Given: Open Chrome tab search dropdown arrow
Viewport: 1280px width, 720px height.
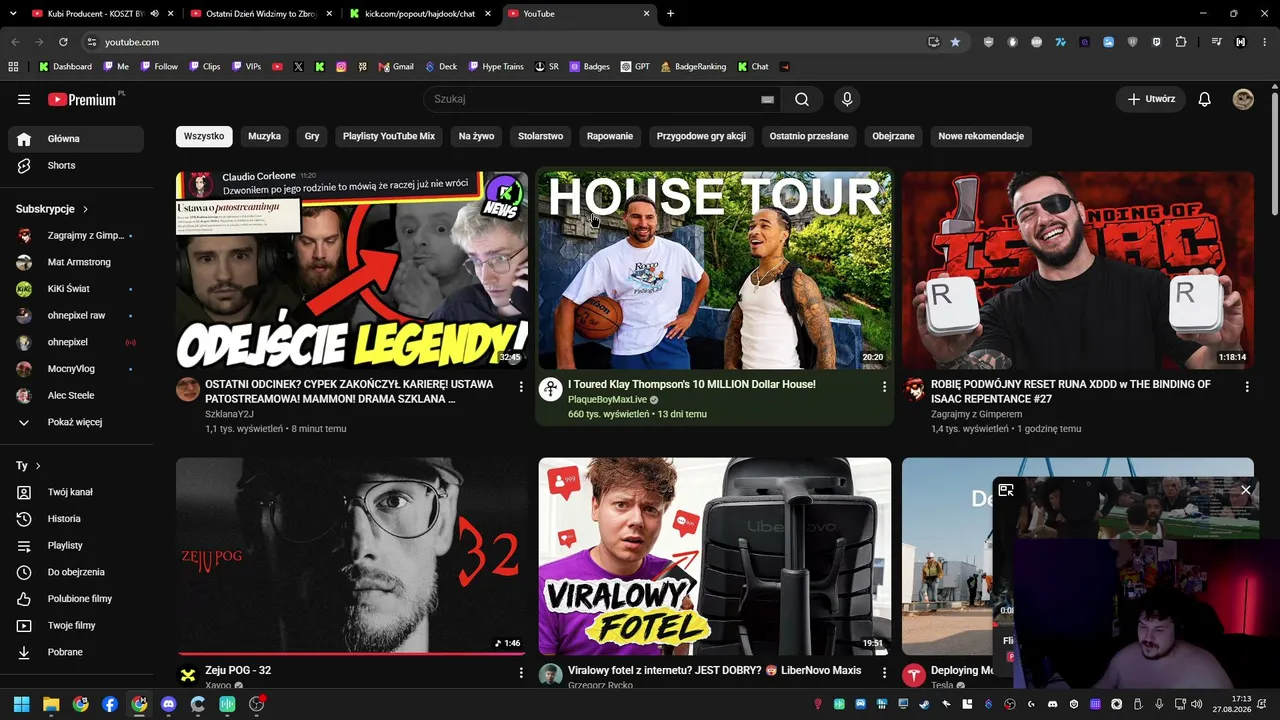Looking at the screenshot, I should pos(13,14).
